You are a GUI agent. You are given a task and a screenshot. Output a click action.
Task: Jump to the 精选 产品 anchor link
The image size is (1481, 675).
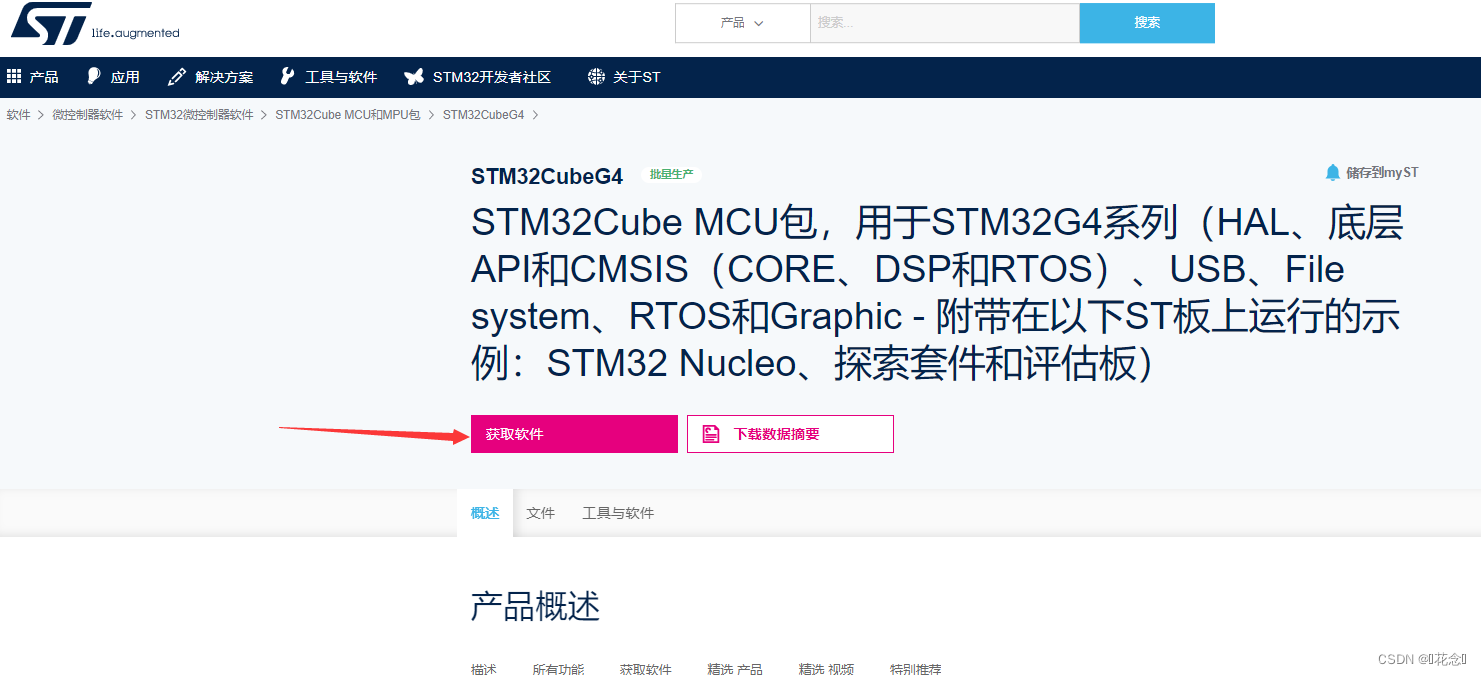[735, 669]
